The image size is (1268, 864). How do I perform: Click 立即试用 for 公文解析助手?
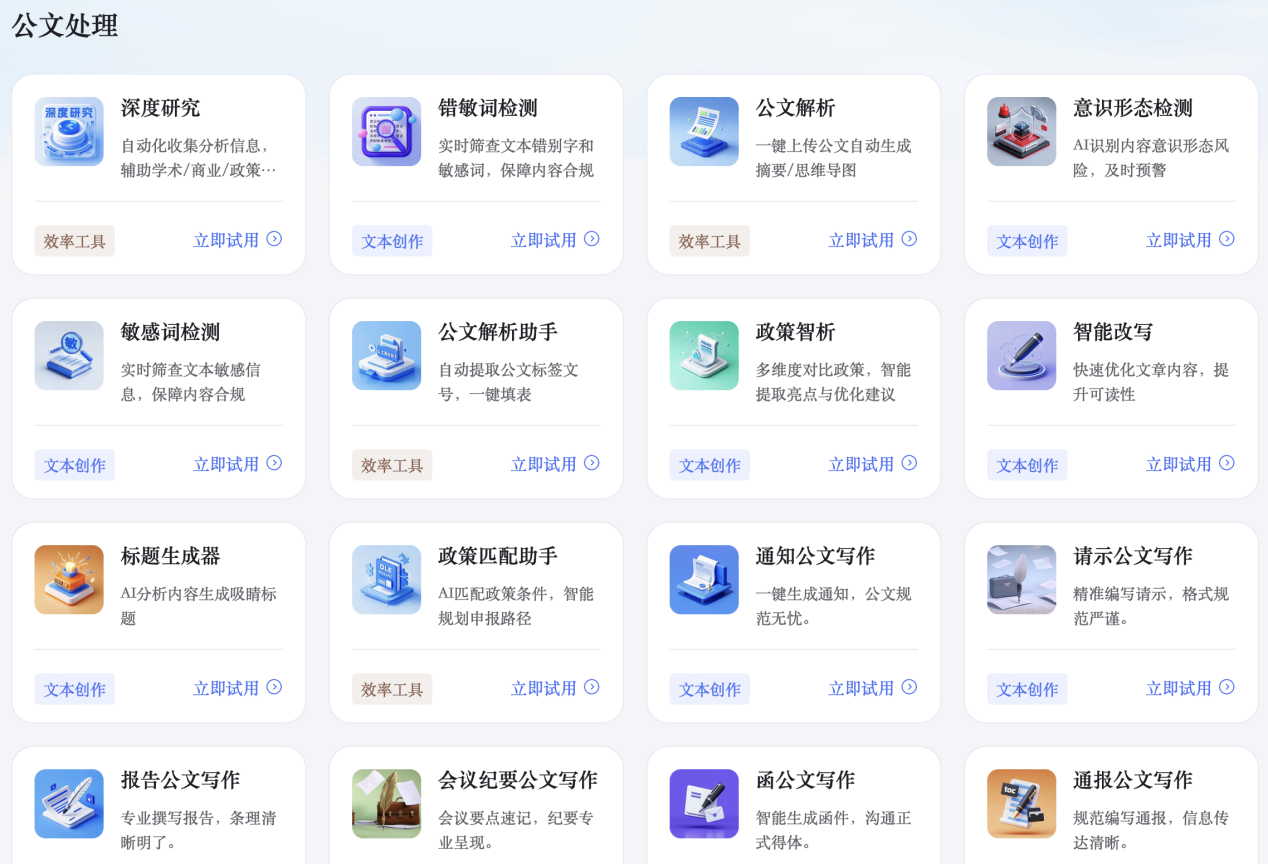[554, 464]
